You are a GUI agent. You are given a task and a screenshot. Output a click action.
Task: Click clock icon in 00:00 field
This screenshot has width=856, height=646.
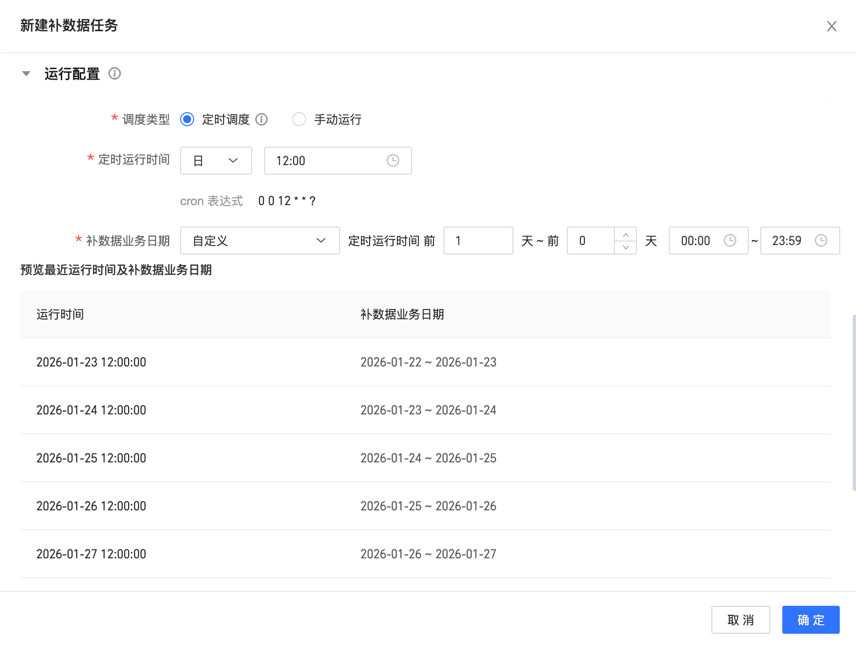click(730, 241)
